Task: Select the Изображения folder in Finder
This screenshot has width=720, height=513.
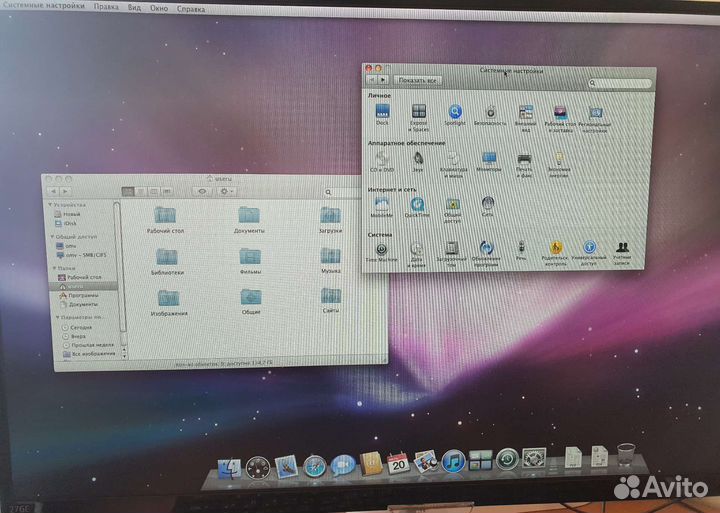Action: coord(169,303)
